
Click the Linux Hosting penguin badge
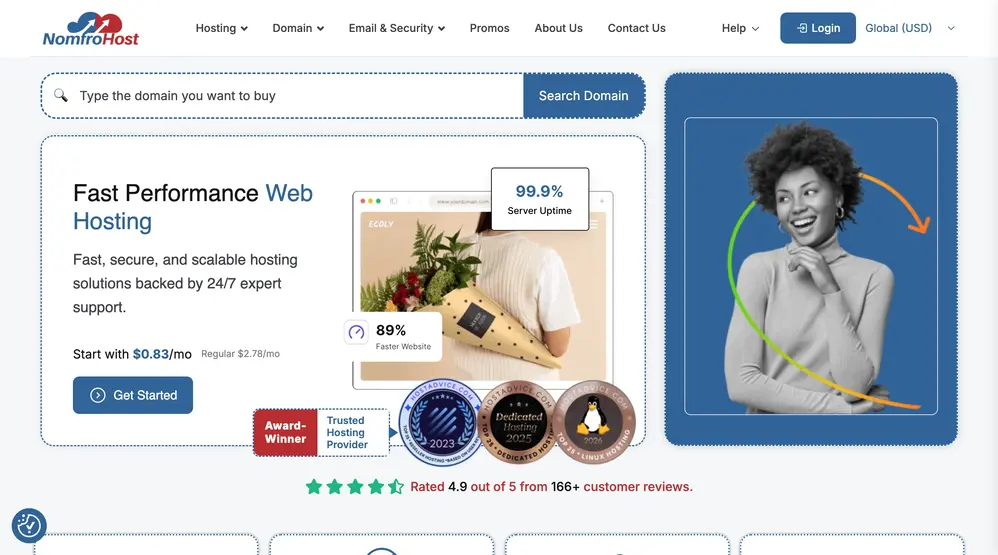coord(593,422)
